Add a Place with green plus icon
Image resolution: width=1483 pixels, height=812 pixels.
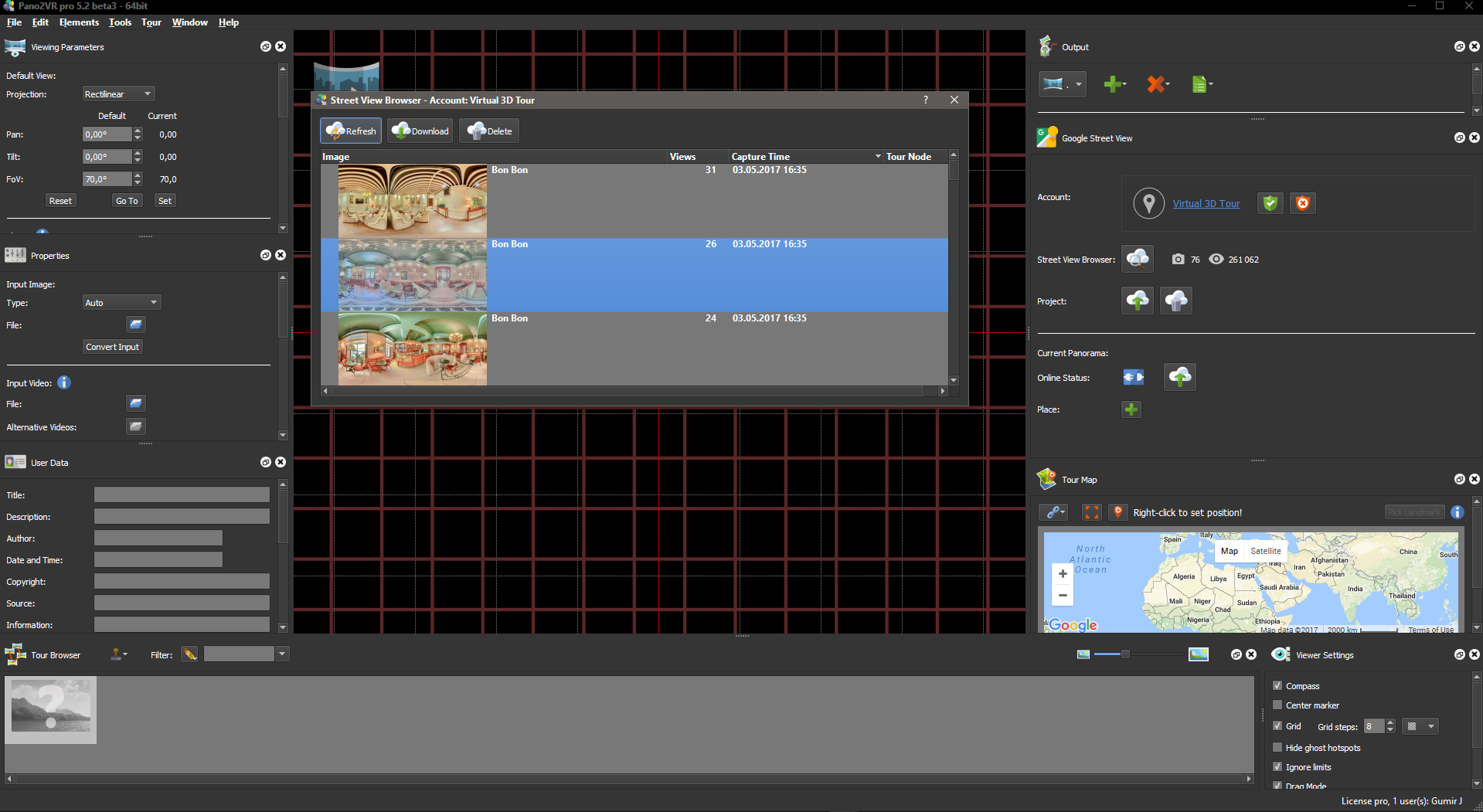tap(1131, 409)
